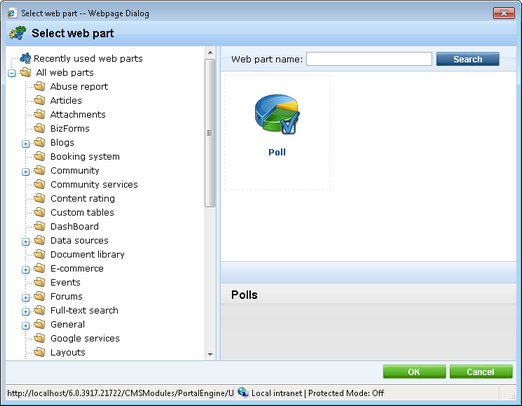This screenshot has width=522, height=406.
Task: Click the Cancel button
Action: coord(481,372)
